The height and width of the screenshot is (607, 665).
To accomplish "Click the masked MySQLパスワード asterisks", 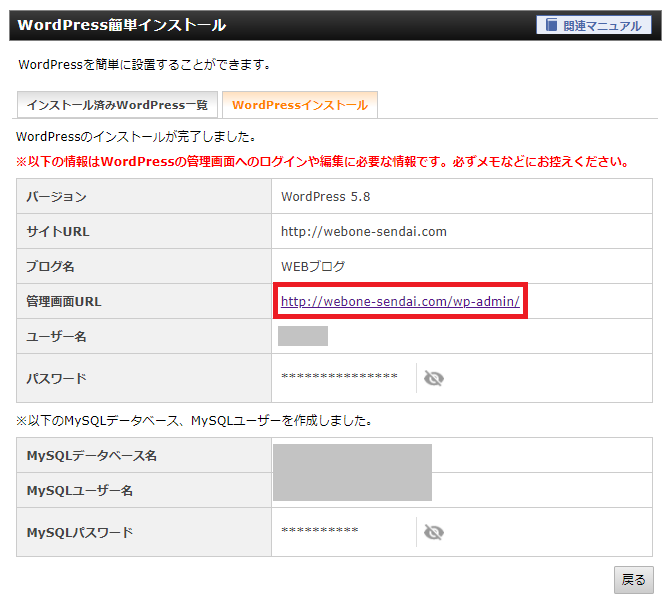I will click(319, 530).
